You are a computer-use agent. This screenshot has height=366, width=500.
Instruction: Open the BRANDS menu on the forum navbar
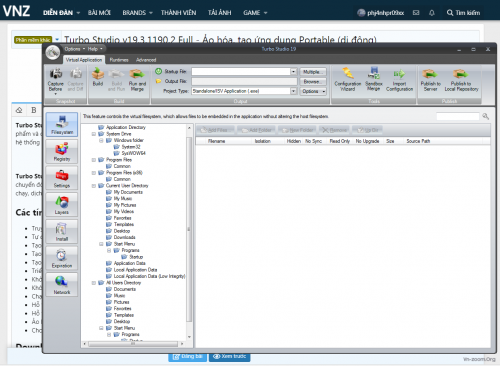click(137, 13)
